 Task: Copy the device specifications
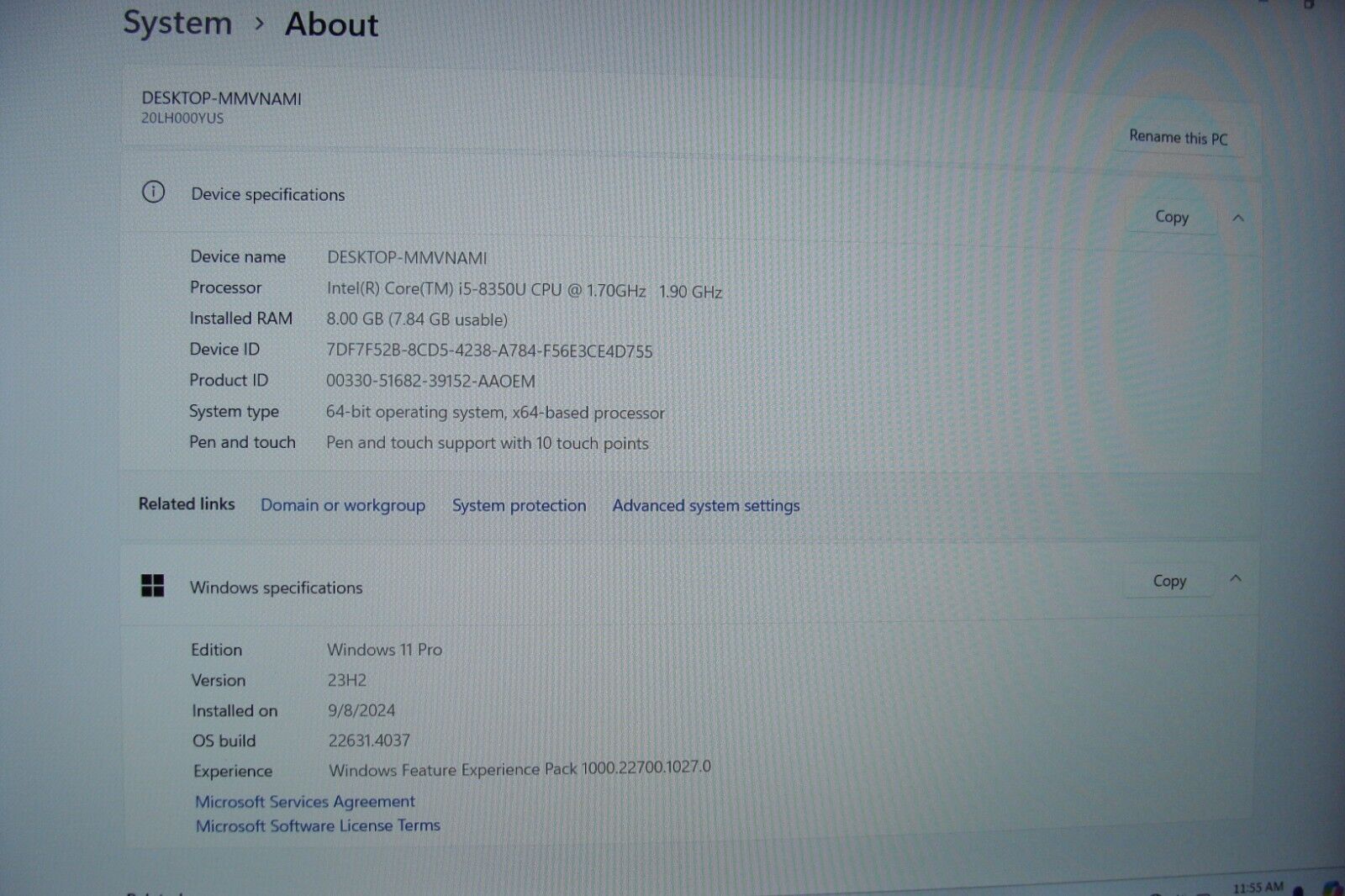coord(1171,217)
